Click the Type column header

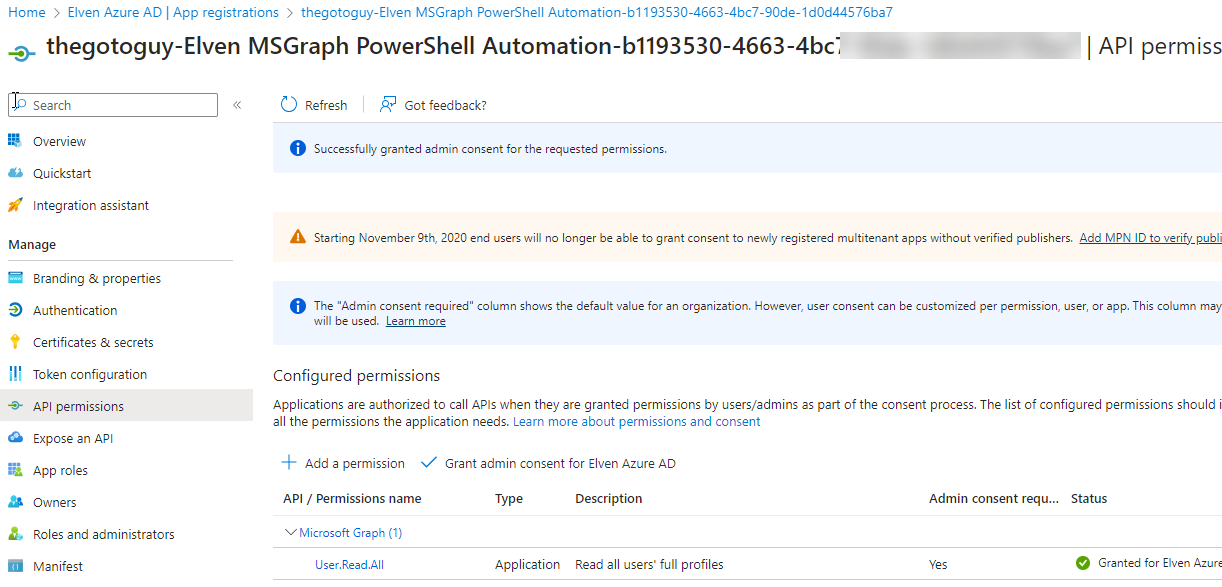coord(509,498)
